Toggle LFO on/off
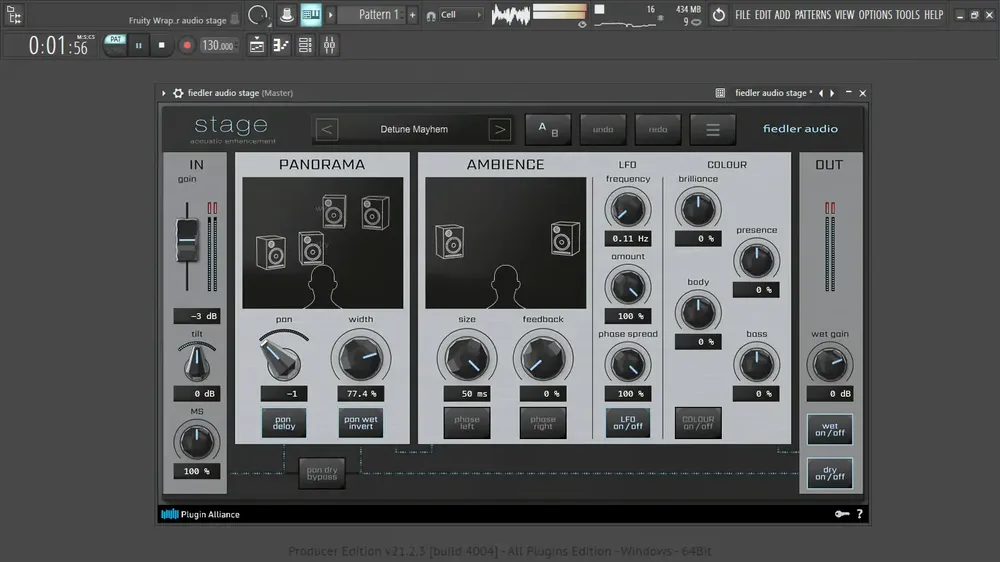Image resolution: width=1000 pixels, height=562 pixels. point(628,423)
